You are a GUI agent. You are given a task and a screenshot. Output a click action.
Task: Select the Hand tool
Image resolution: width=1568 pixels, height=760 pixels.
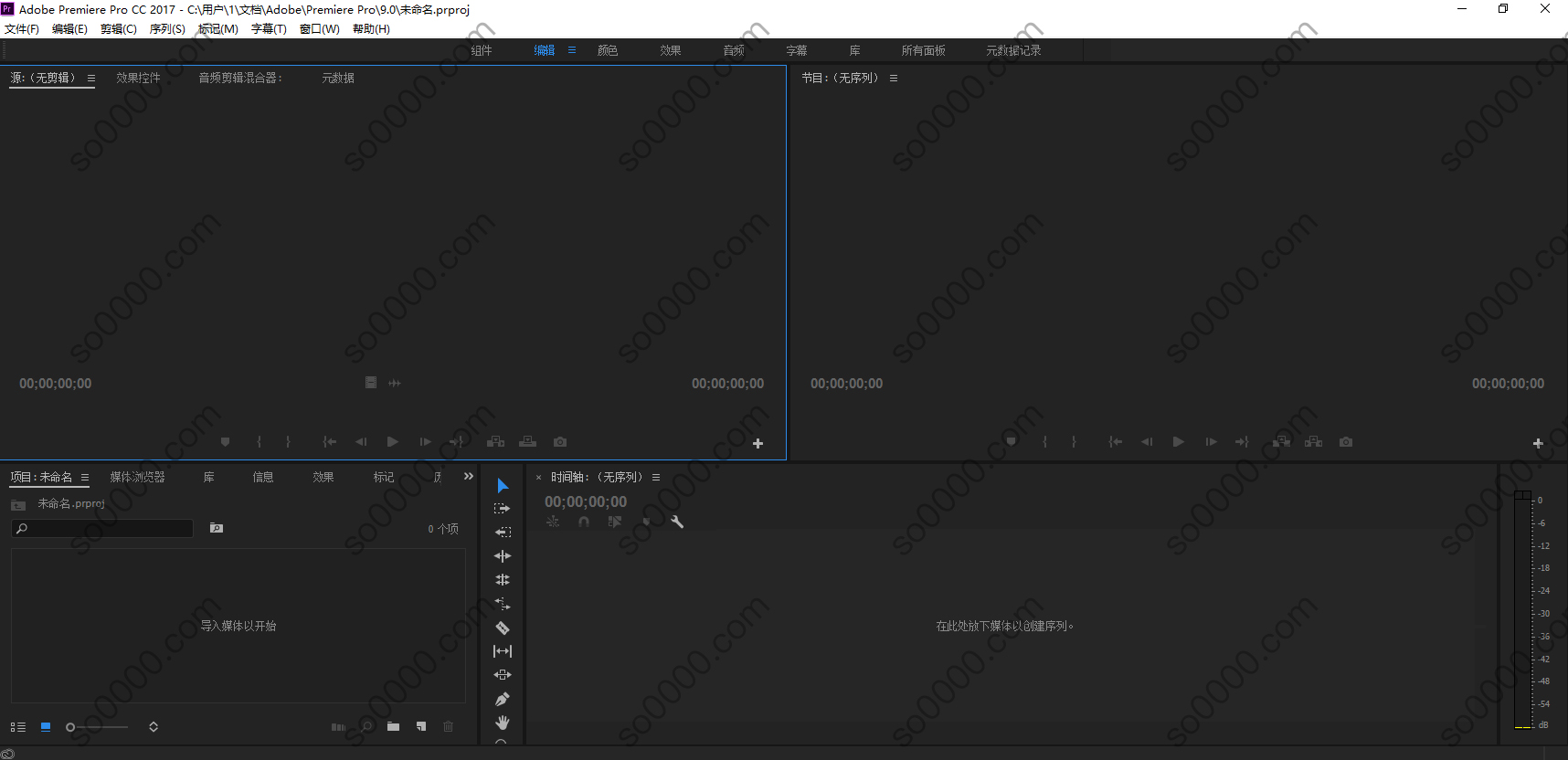coord(503,723)
